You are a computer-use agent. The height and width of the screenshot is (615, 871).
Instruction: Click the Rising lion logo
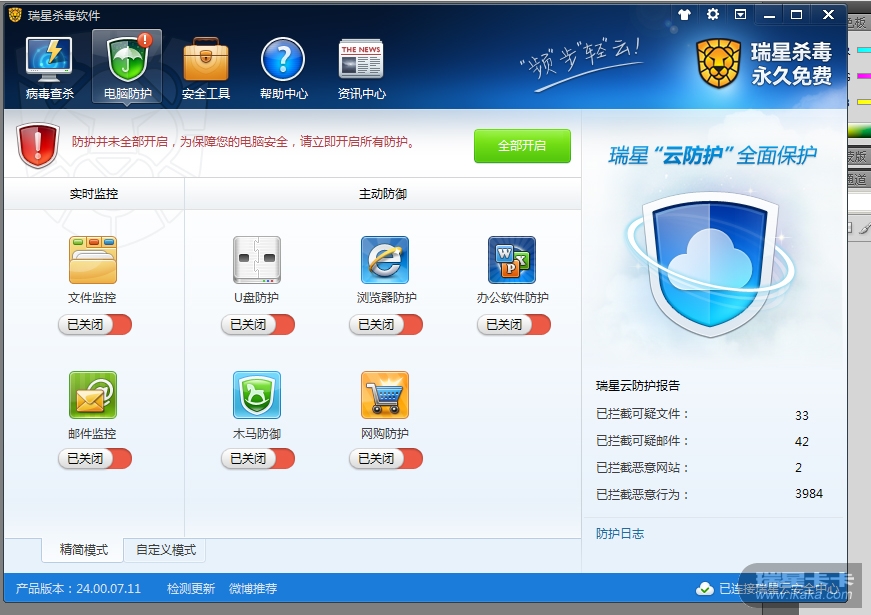[719, 63]
